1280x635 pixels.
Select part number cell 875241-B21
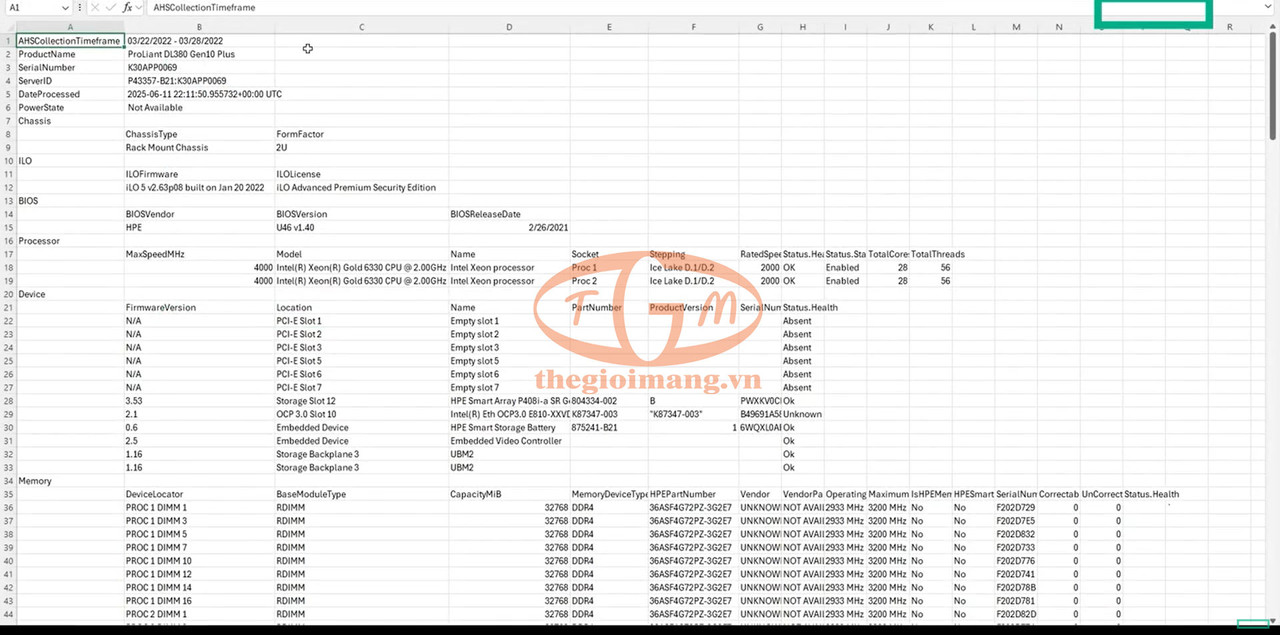coord(608,427)
